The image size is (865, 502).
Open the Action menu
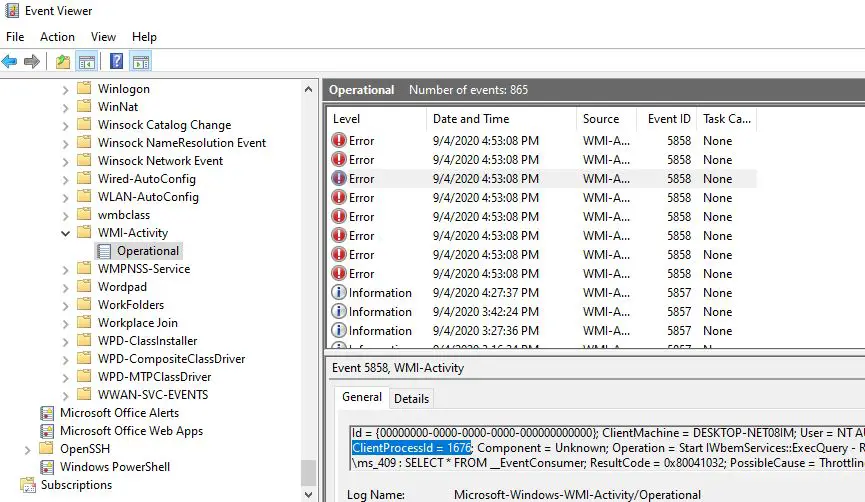(57, 37)
